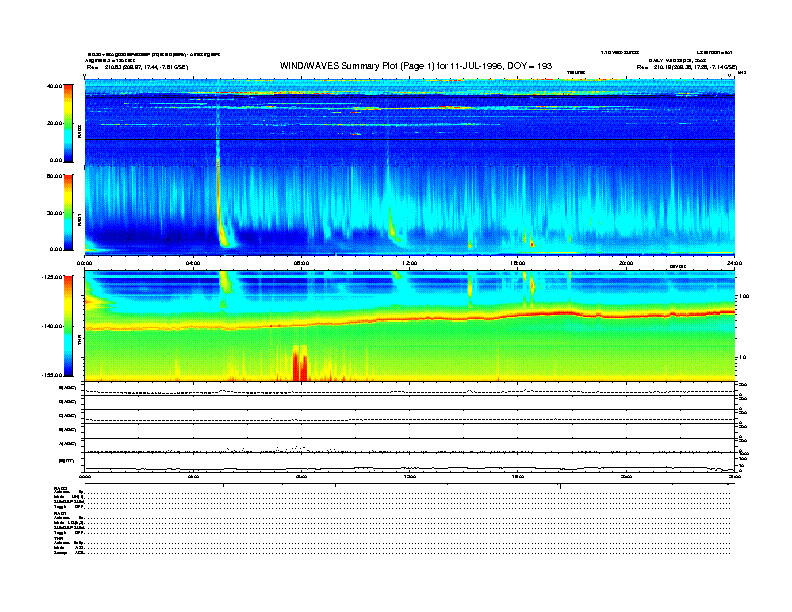Image resolution: width=792 pixels, height=612 pixels.
Task: Click the 12:00 label on the bottom time axis
Action: (410, 476)
